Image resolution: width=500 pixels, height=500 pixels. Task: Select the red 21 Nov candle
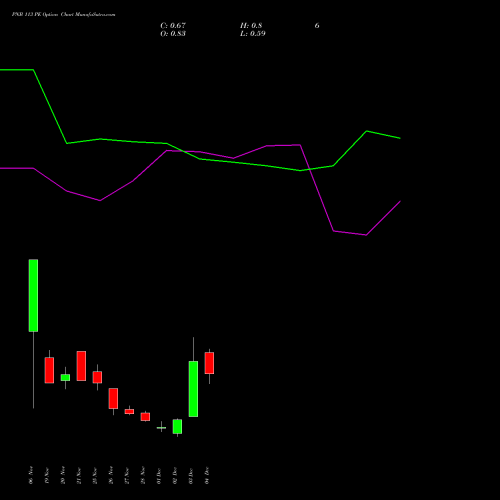[81, 366]
